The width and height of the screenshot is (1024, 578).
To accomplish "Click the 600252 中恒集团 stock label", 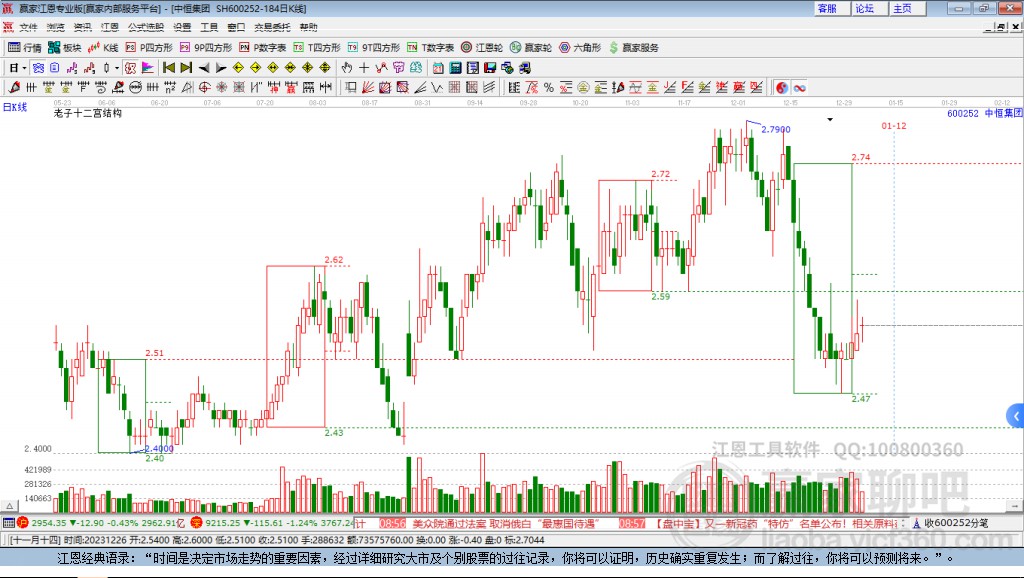I will click(984, 113).
